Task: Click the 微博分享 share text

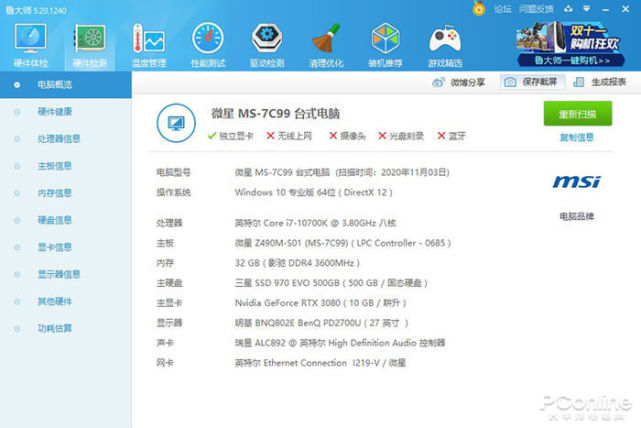Action: pos(467,82)
